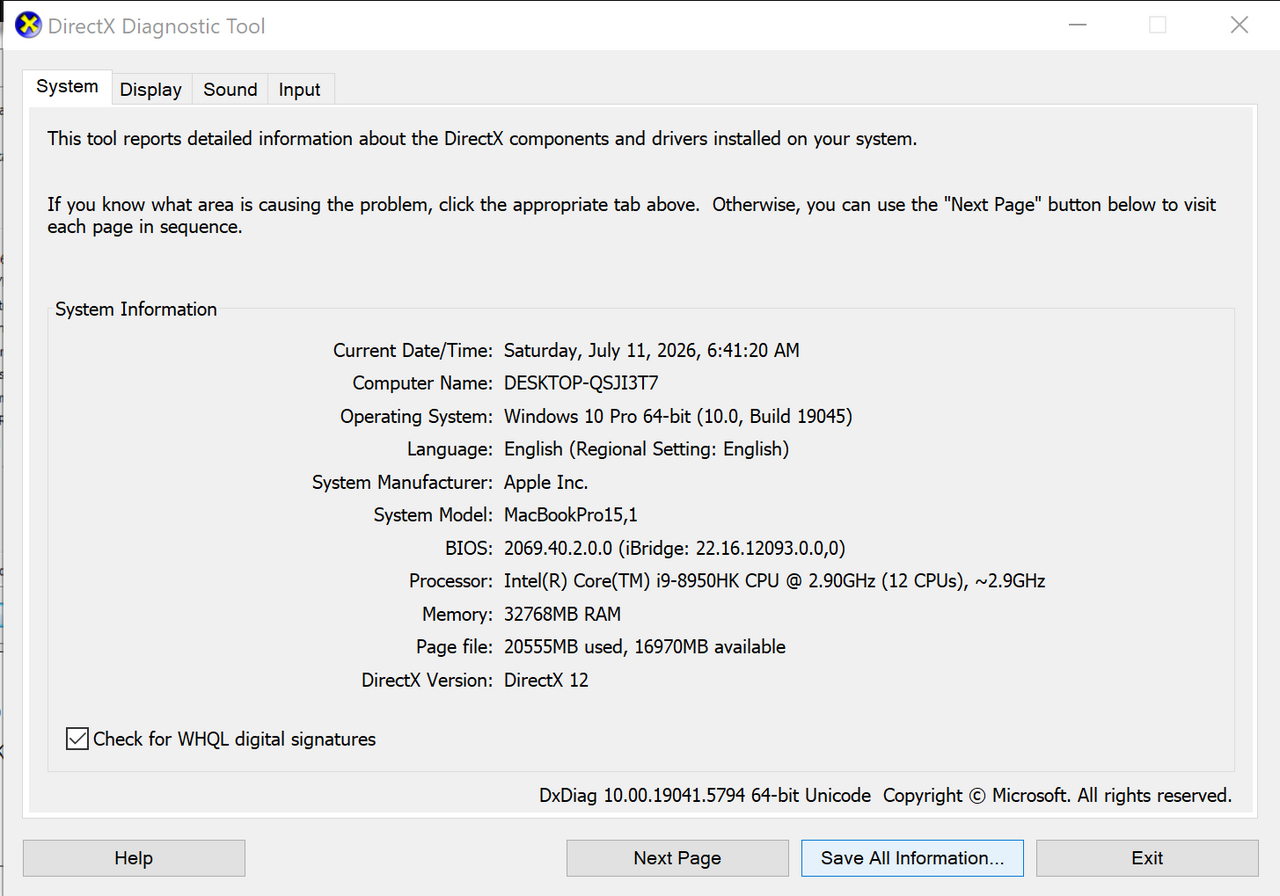Click the Current Date/Time label
This screenshot has width=1280, height=896.
coord(413,350)
